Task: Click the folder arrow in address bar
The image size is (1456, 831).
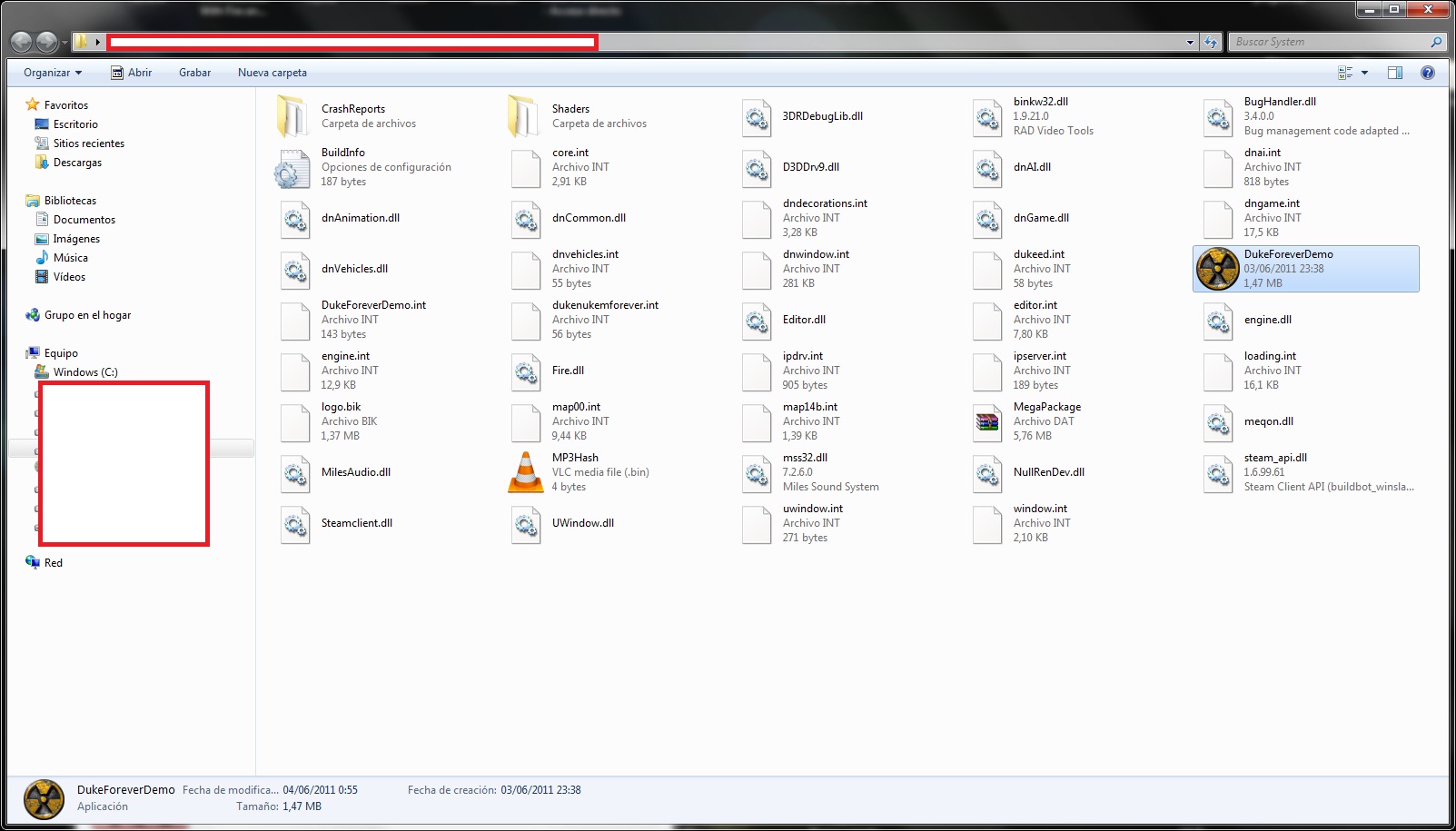Action: [97, 42]
